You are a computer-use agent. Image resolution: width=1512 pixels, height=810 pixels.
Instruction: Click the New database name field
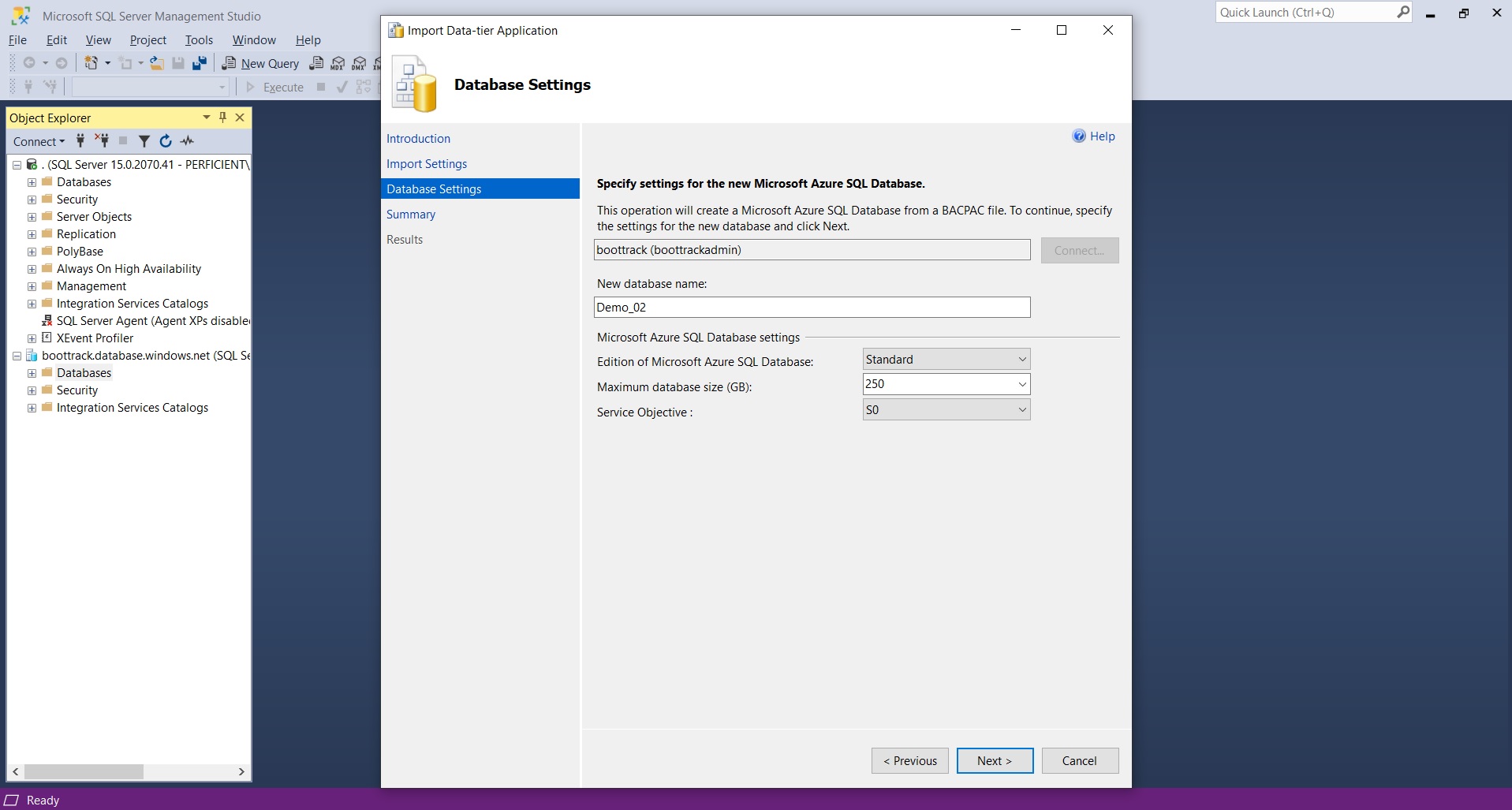[812, 307]
